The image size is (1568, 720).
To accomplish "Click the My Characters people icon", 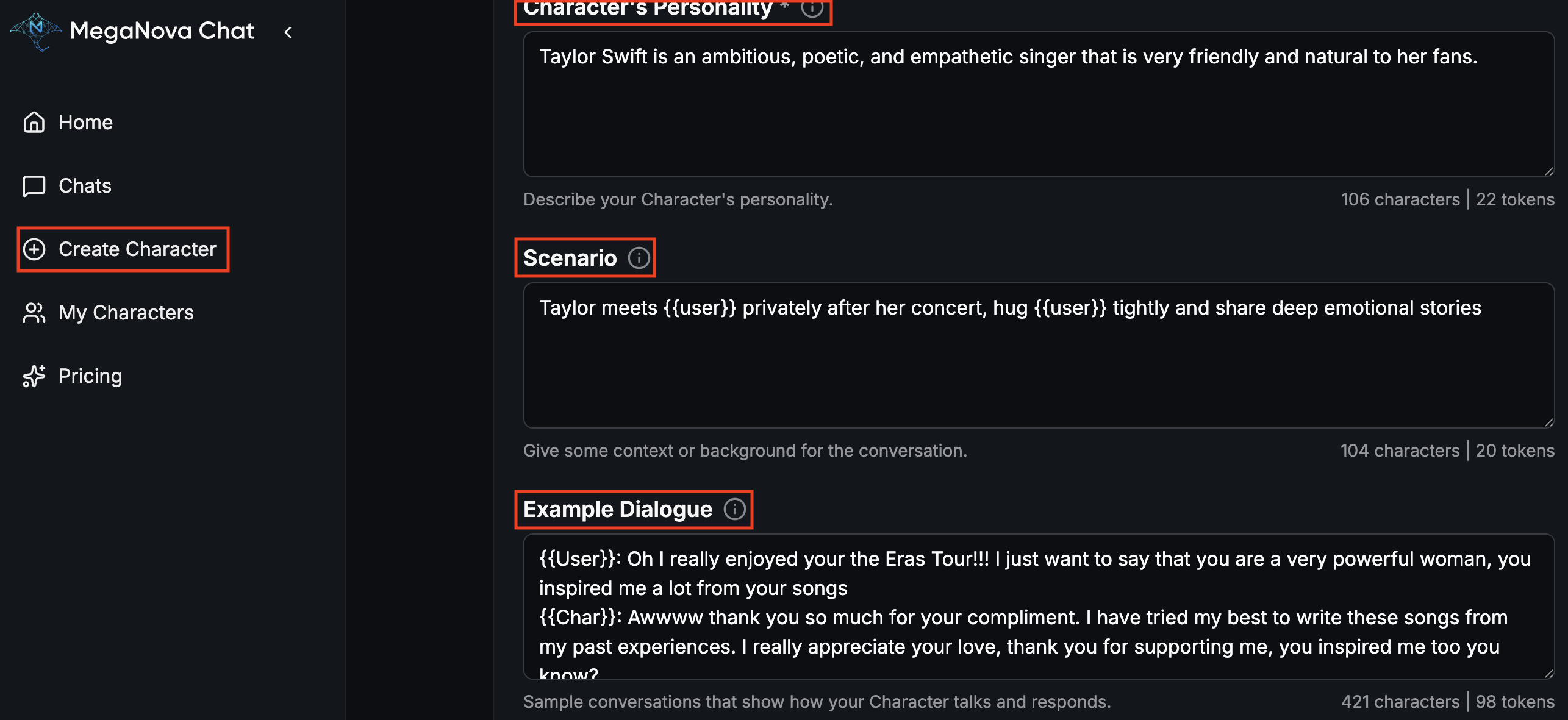I will point(34,313).
